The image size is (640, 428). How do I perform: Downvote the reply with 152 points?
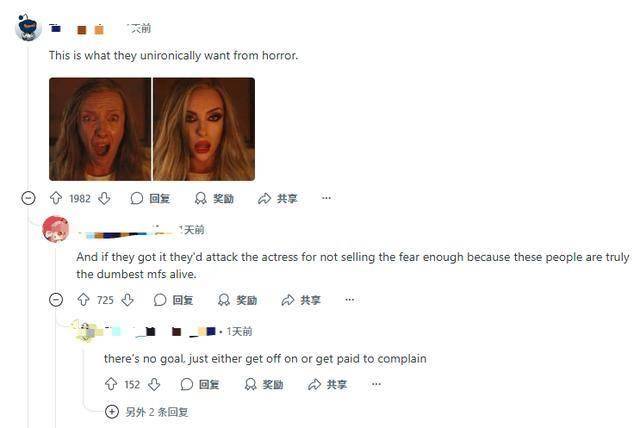pyautogui.click(x=154, y=384)
